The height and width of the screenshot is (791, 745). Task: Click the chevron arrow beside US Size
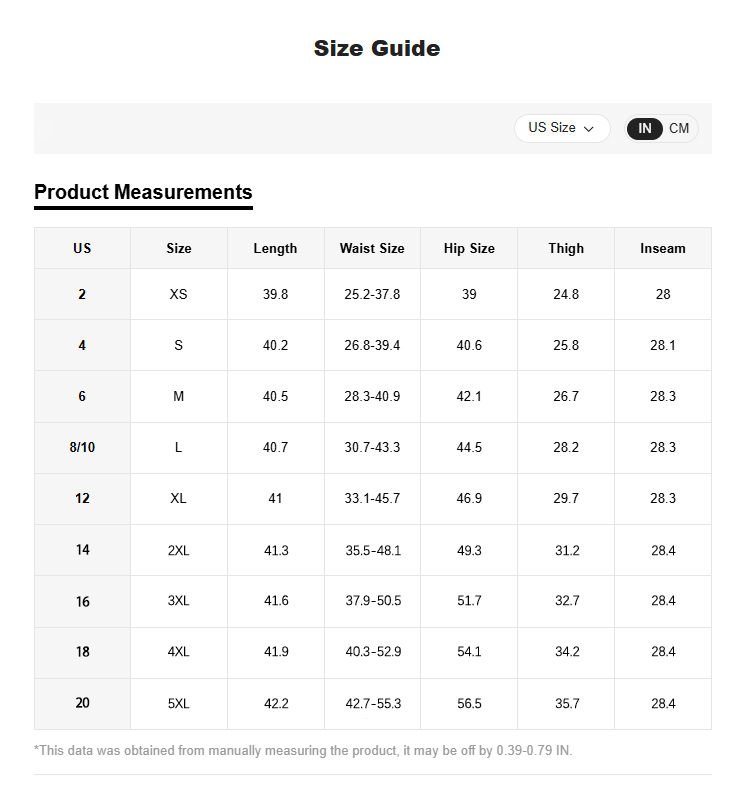589,129
